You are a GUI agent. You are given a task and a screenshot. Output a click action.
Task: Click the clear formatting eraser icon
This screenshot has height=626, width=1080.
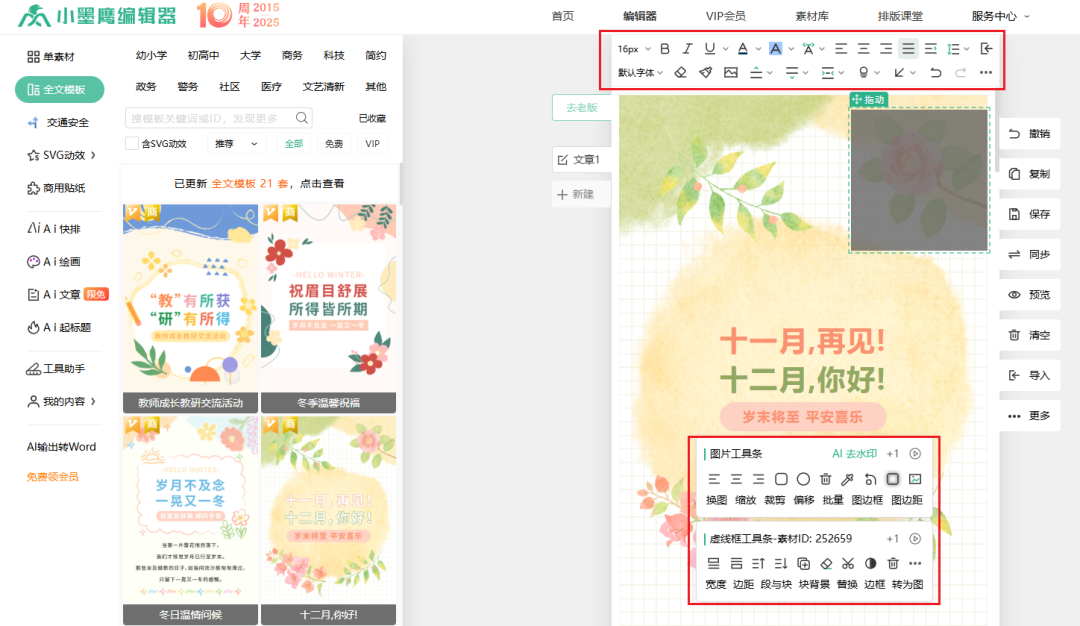point(681,72)
